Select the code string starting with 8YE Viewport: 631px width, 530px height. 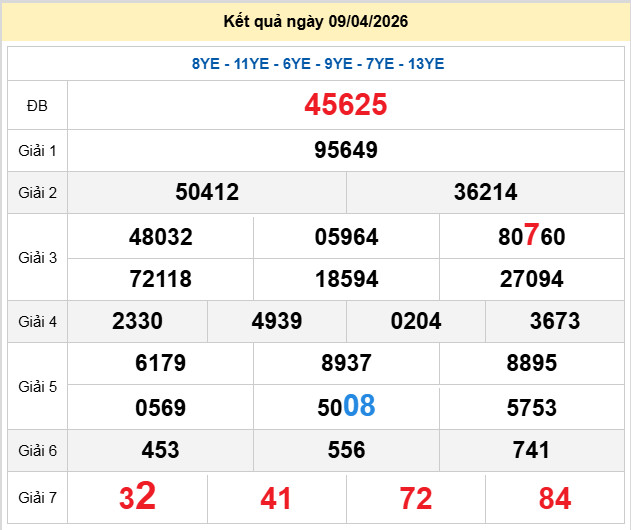click(317, 64)
